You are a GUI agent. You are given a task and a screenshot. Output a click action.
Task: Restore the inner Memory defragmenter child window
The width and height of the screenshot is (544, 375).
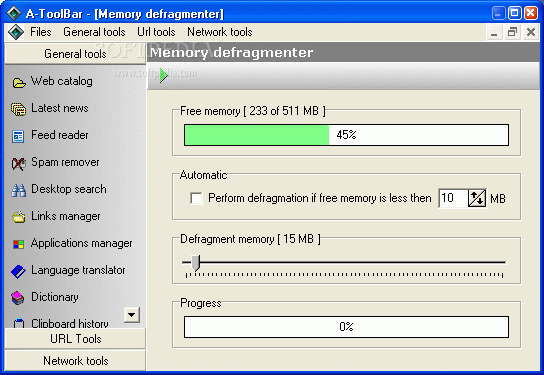click(512, 32)
